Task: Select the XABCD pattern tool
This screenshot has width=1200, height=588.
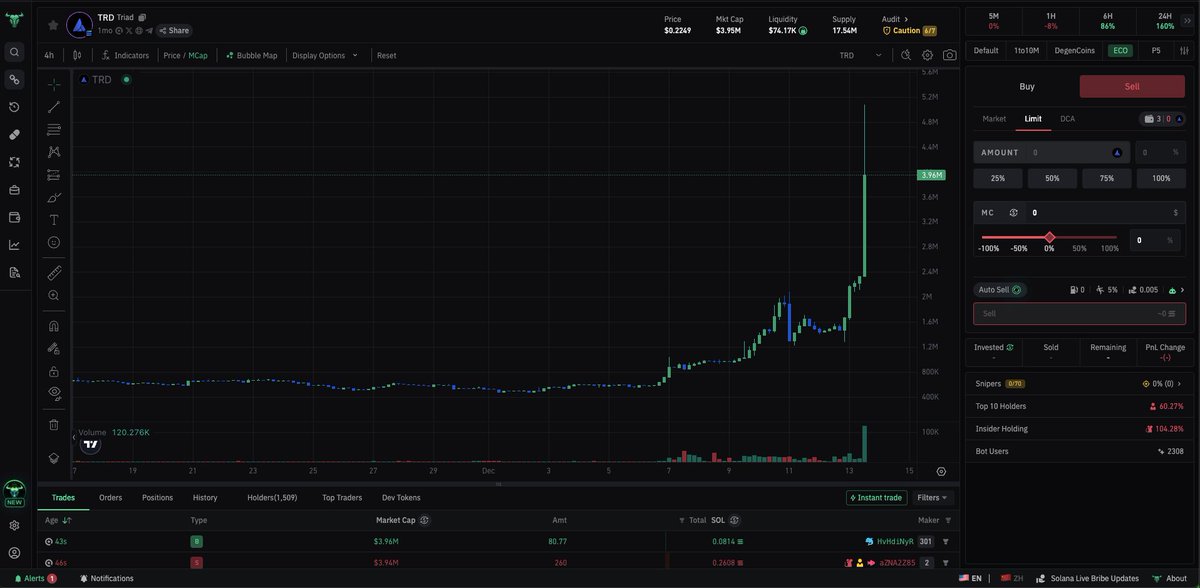Action: pyautogui.click(x=54, y=152)
